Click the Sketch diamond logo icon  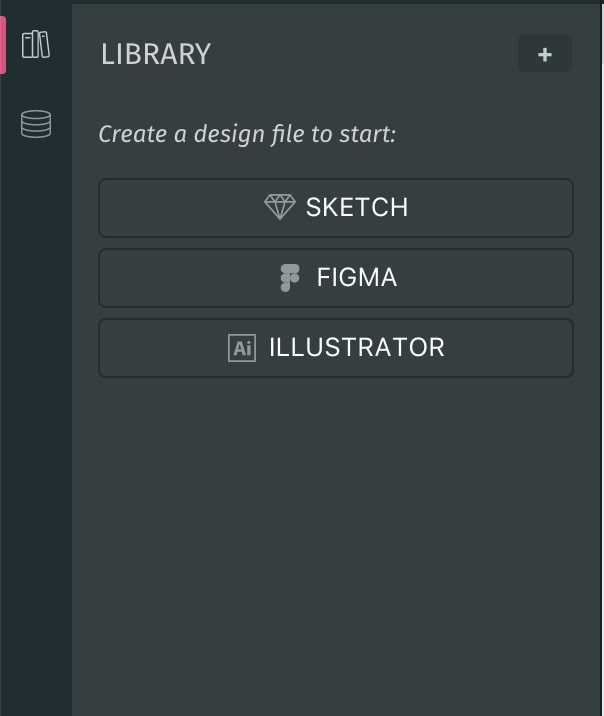click(x=280, y=207)
